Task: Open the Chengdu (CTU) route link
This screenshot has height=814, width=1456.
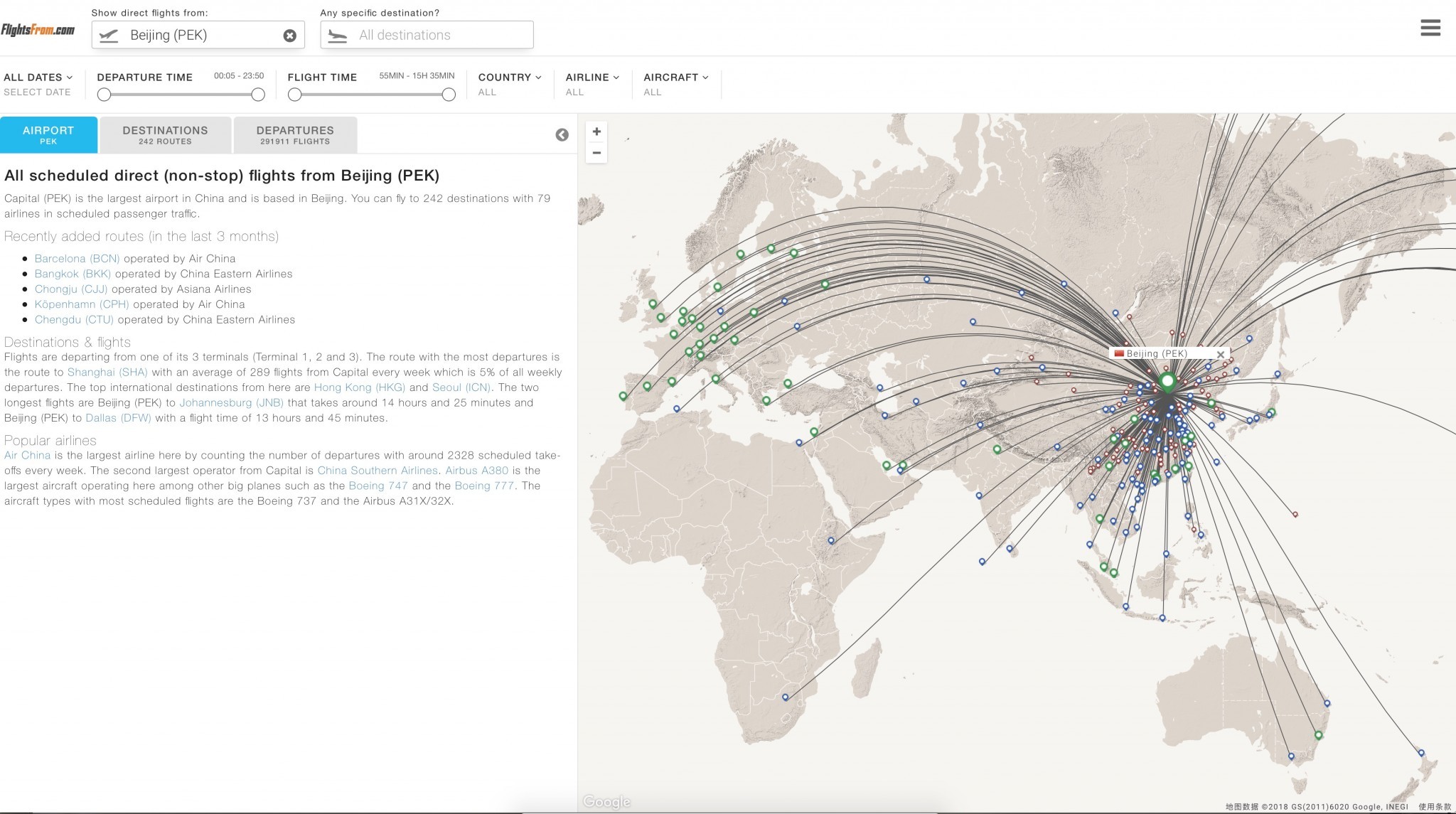Action: (x=74, y=320)
